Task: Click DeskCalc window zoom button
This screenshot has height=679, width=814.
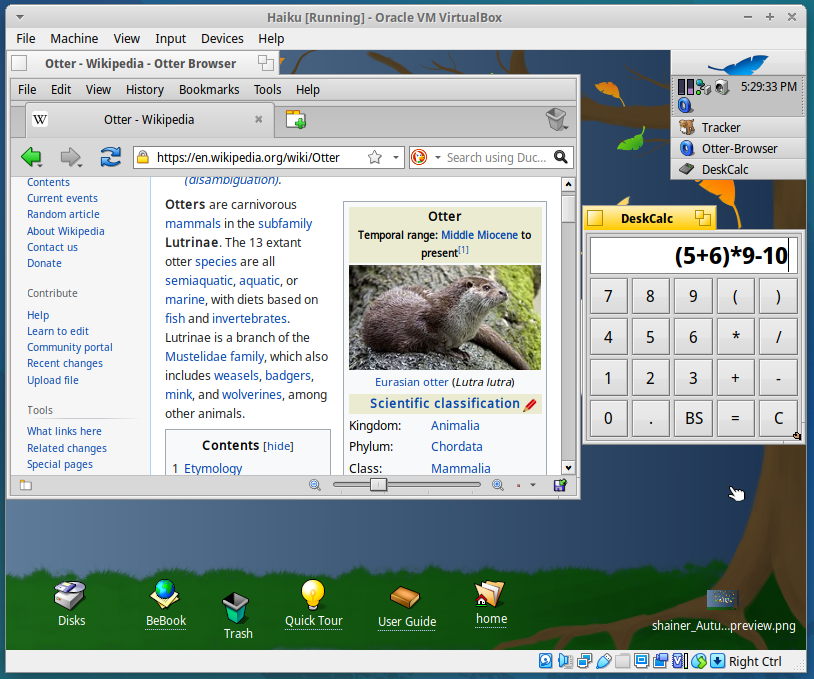Action: click(x=702, y=218)
